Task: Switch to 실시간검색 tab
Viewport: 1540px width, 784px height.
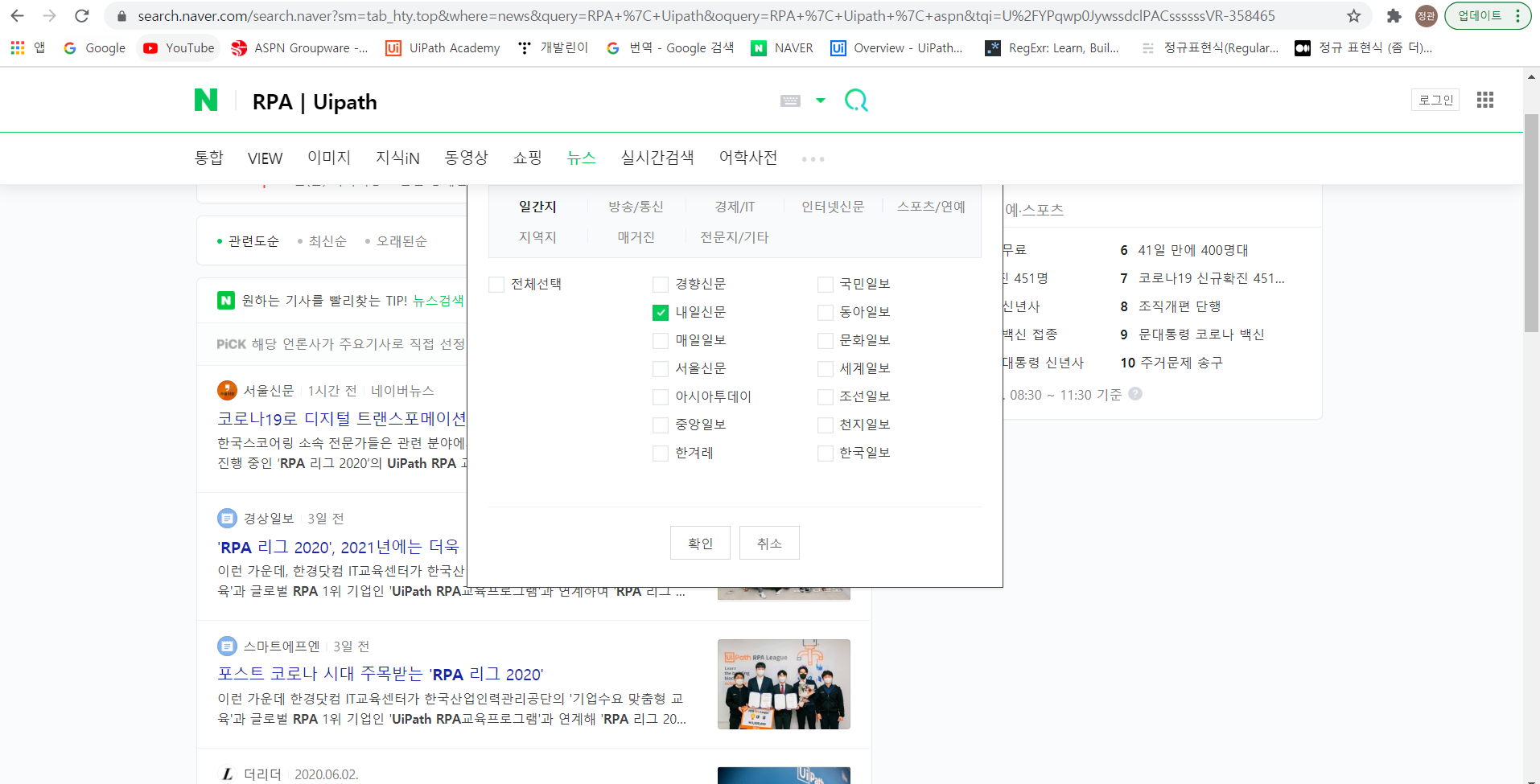Action: (657, 158)
